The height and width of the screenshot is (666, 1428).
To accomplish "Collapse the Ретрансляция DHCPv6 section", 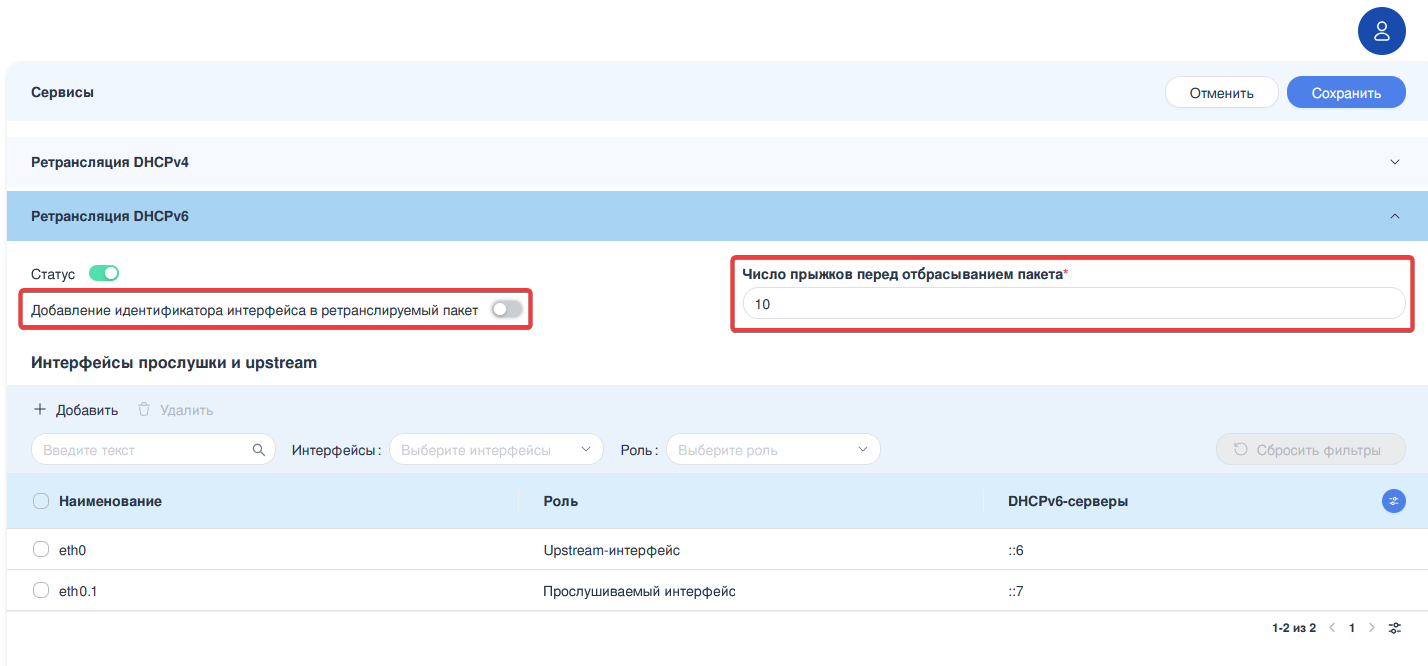I will tap(1395, 216).
